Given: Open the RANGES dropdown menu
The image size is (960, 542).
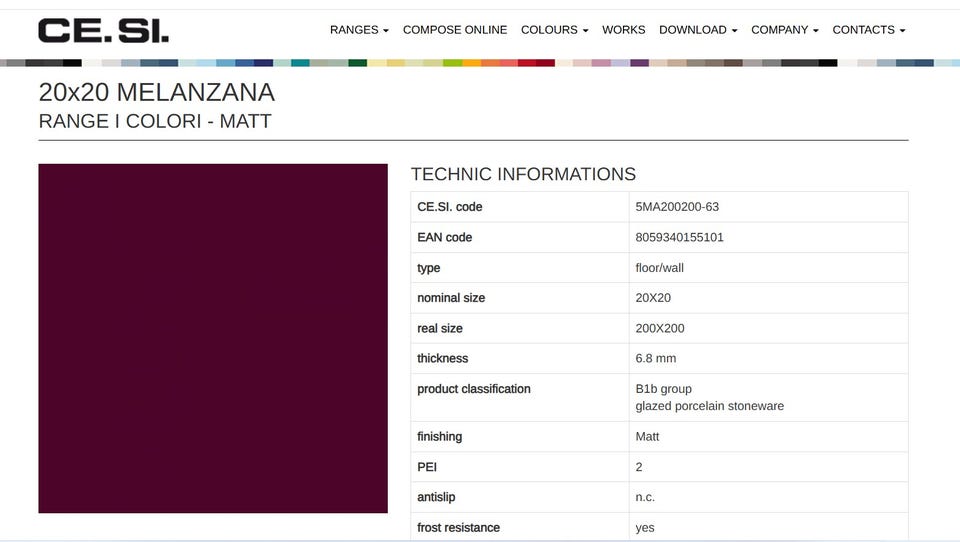Looking at the screenshot, I should tap(359, 30).
